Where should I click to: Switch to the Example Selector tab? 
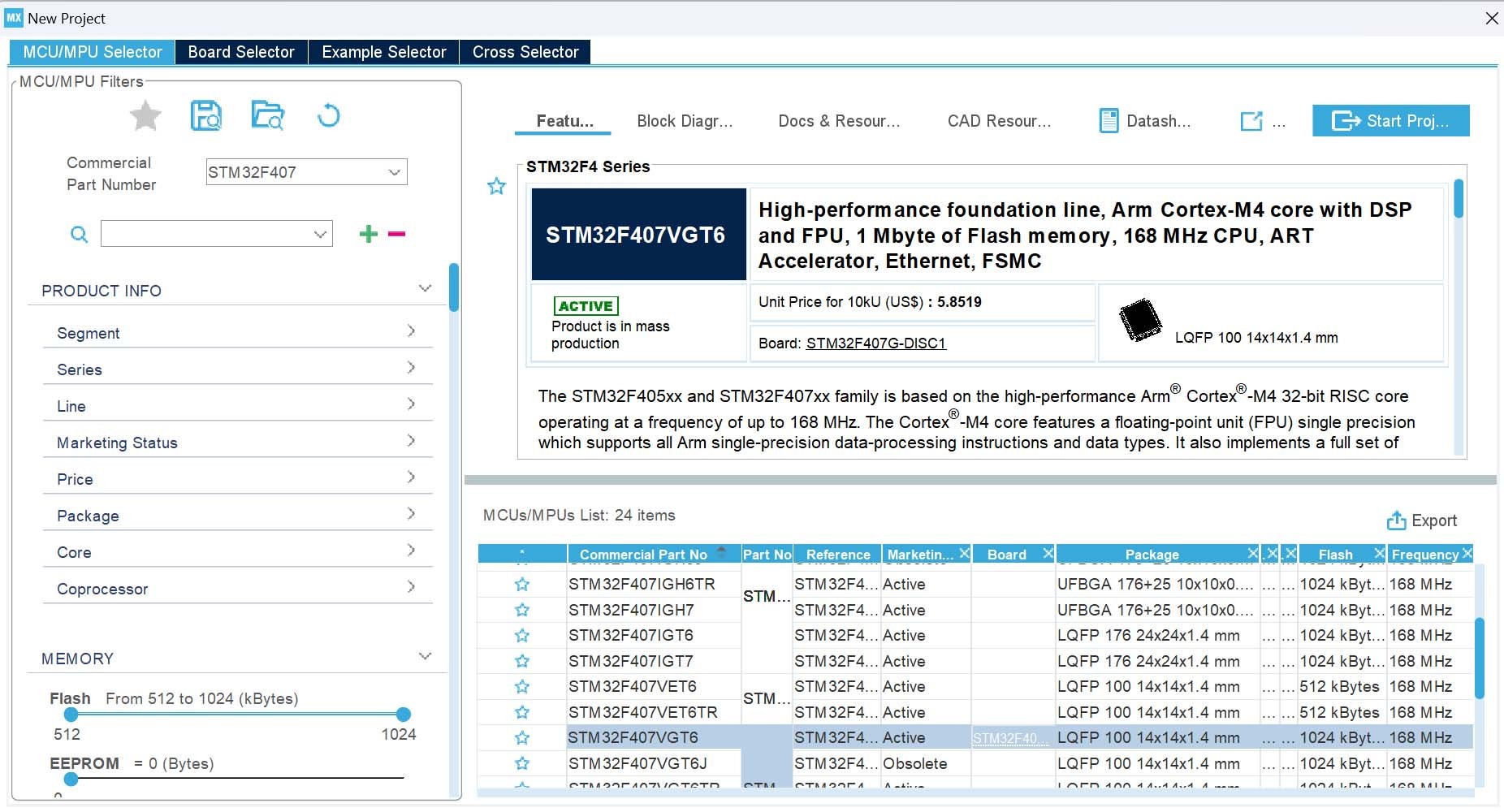(x=384, y=52)
